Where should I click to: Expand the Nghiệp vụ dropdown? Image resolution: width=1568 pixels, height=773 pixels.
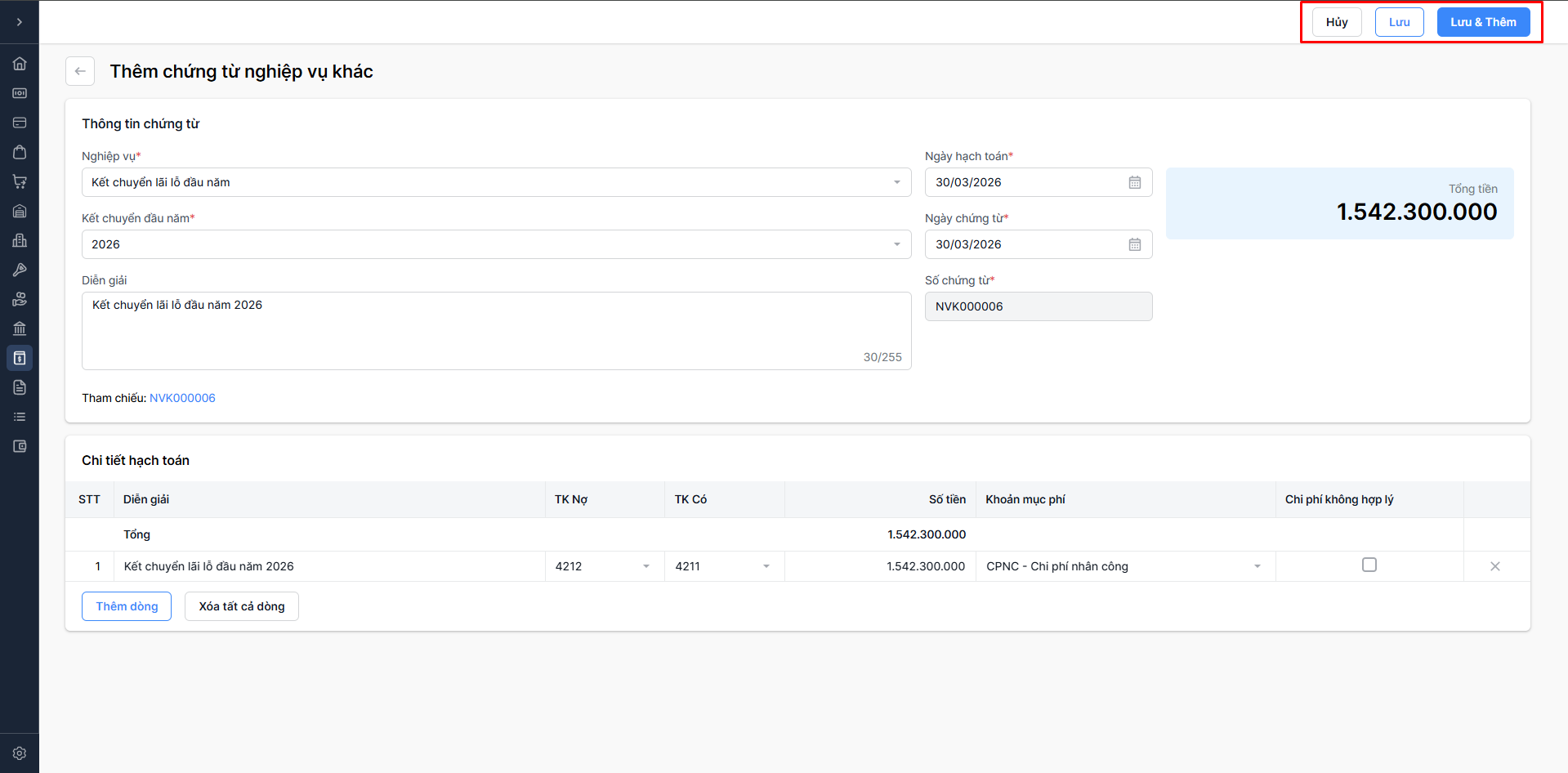(896, 182)
